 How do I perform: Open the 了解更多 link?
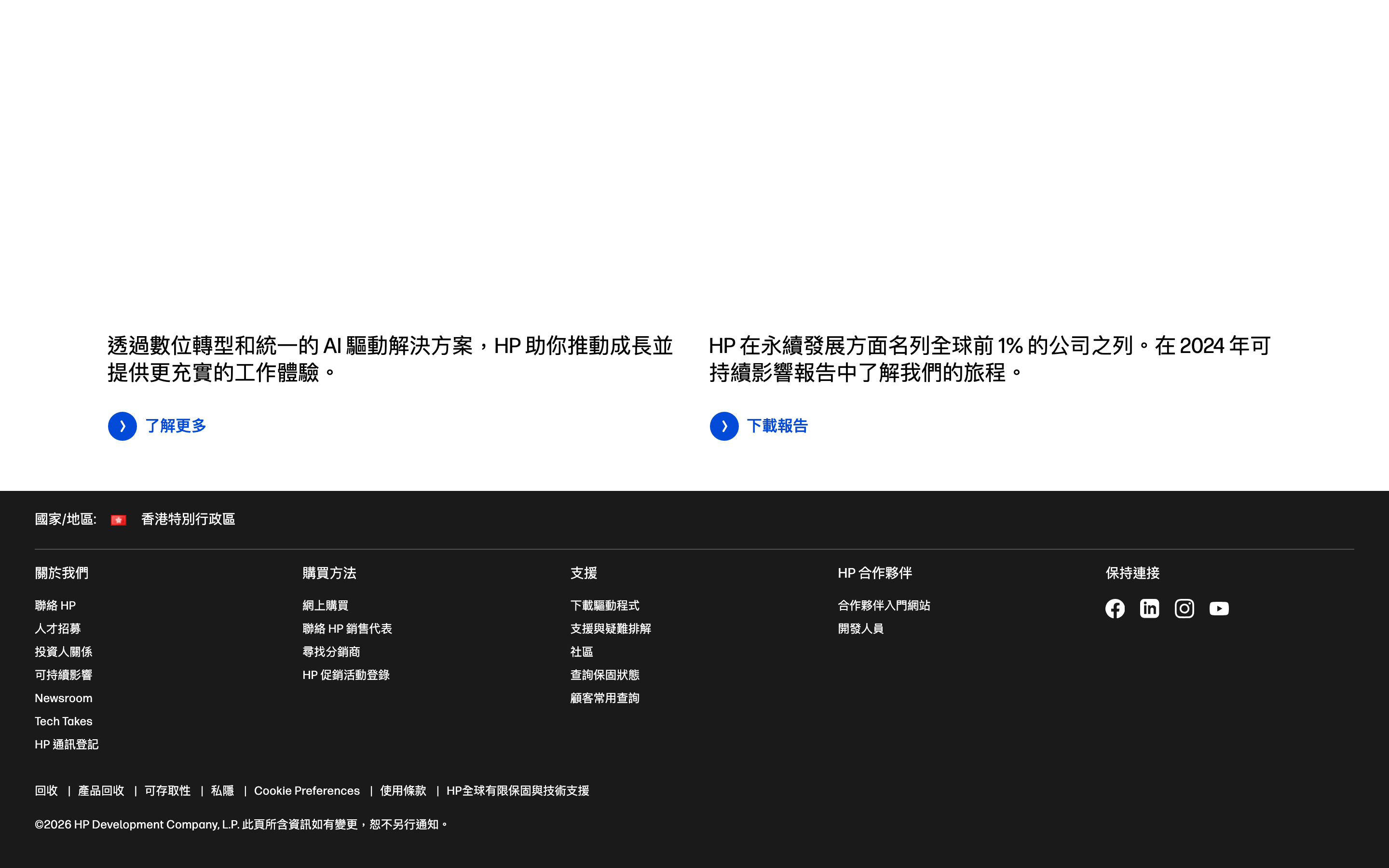point(176,426)
